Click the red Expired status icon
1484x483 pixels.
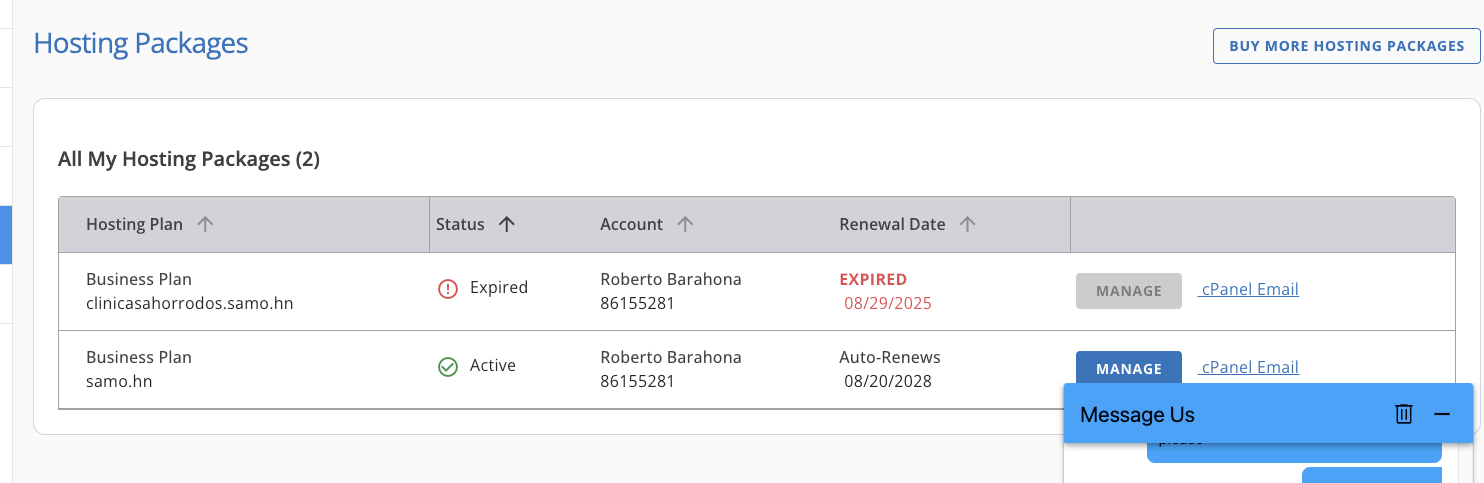448,289
